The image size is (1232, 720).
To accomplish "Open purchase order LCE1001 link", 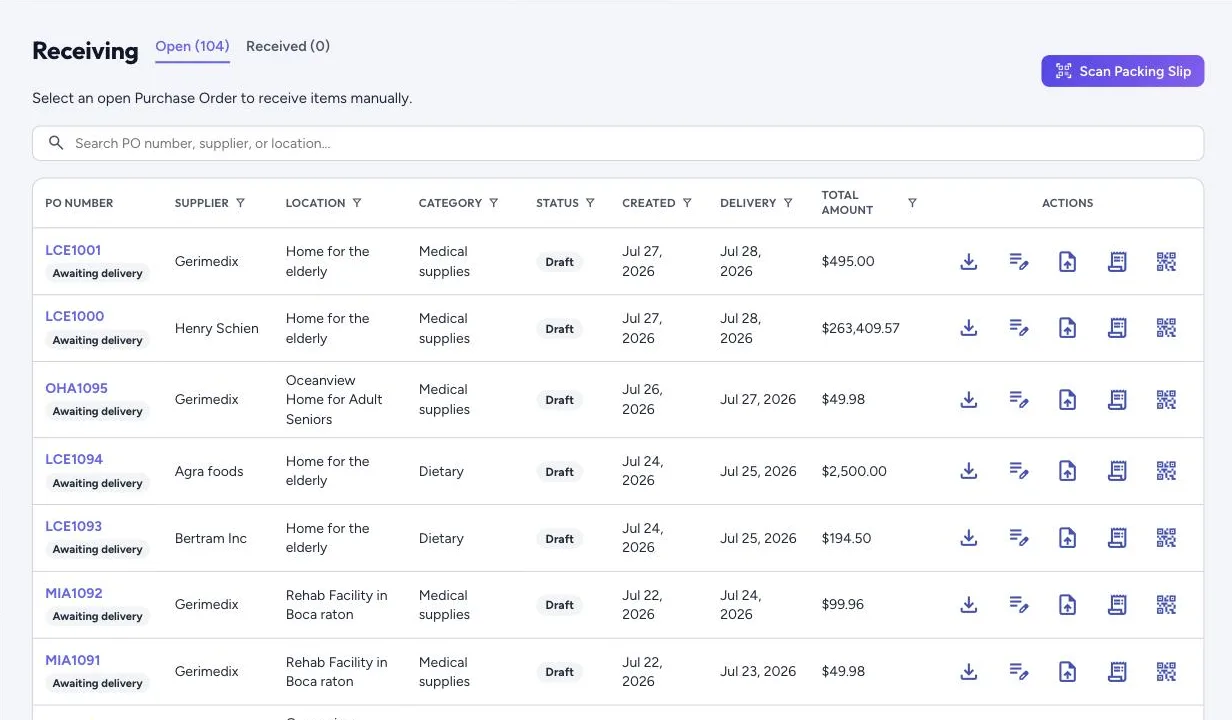I will pos(73,250).
